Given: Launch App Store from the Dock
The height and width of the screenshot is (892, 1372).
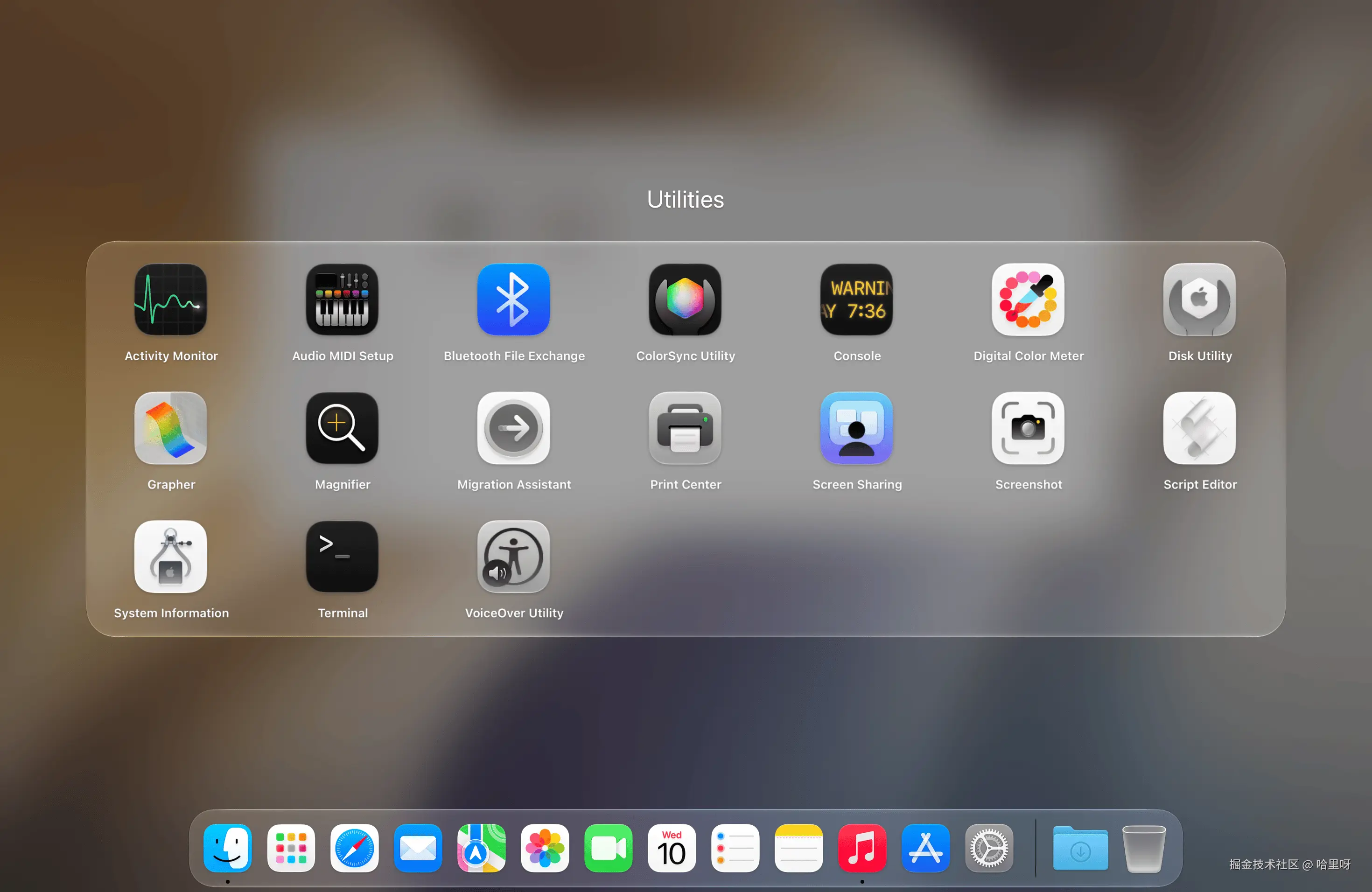Looking at the screenshot, I should tap(925, 848).
